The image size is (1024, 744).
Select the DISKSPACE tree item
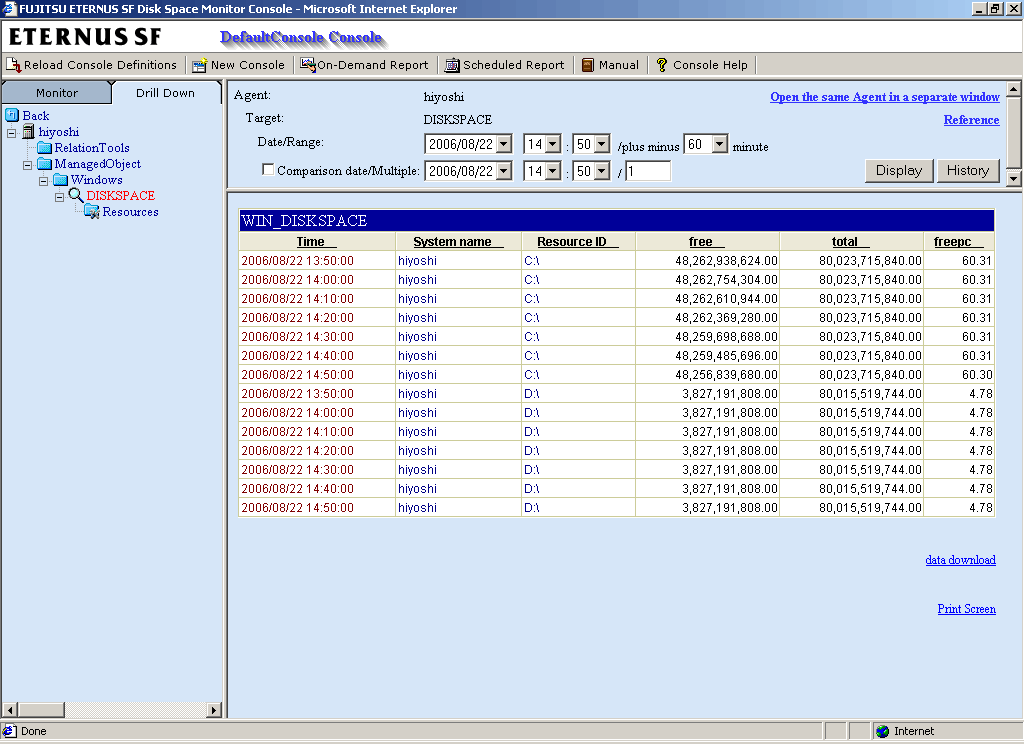[x=121, y=195]
